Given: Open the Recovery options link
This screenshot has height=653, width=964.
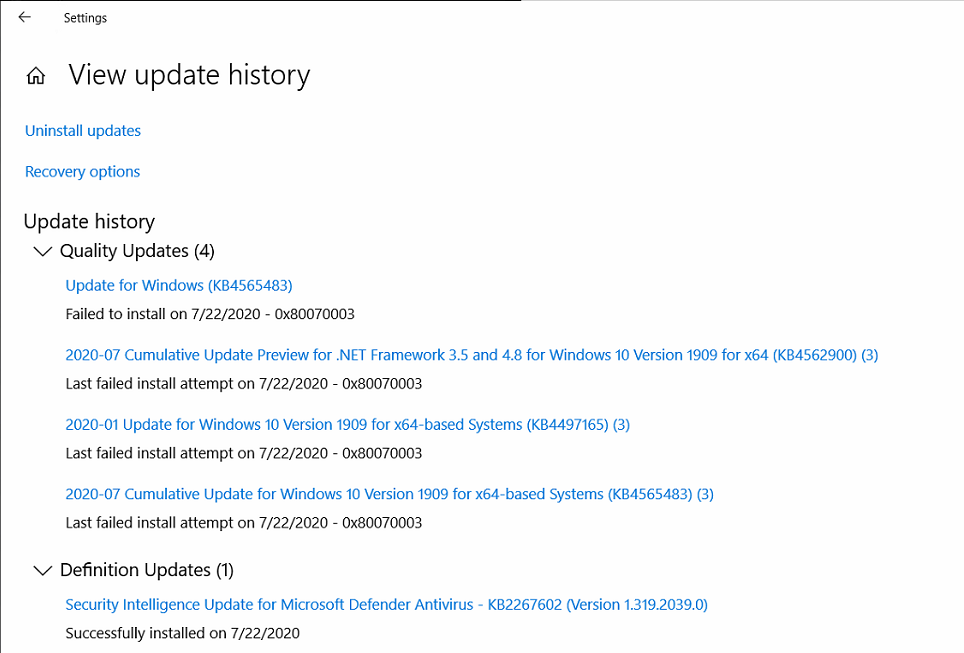Looking at the screenshot, I should click(x=82, y=172).
